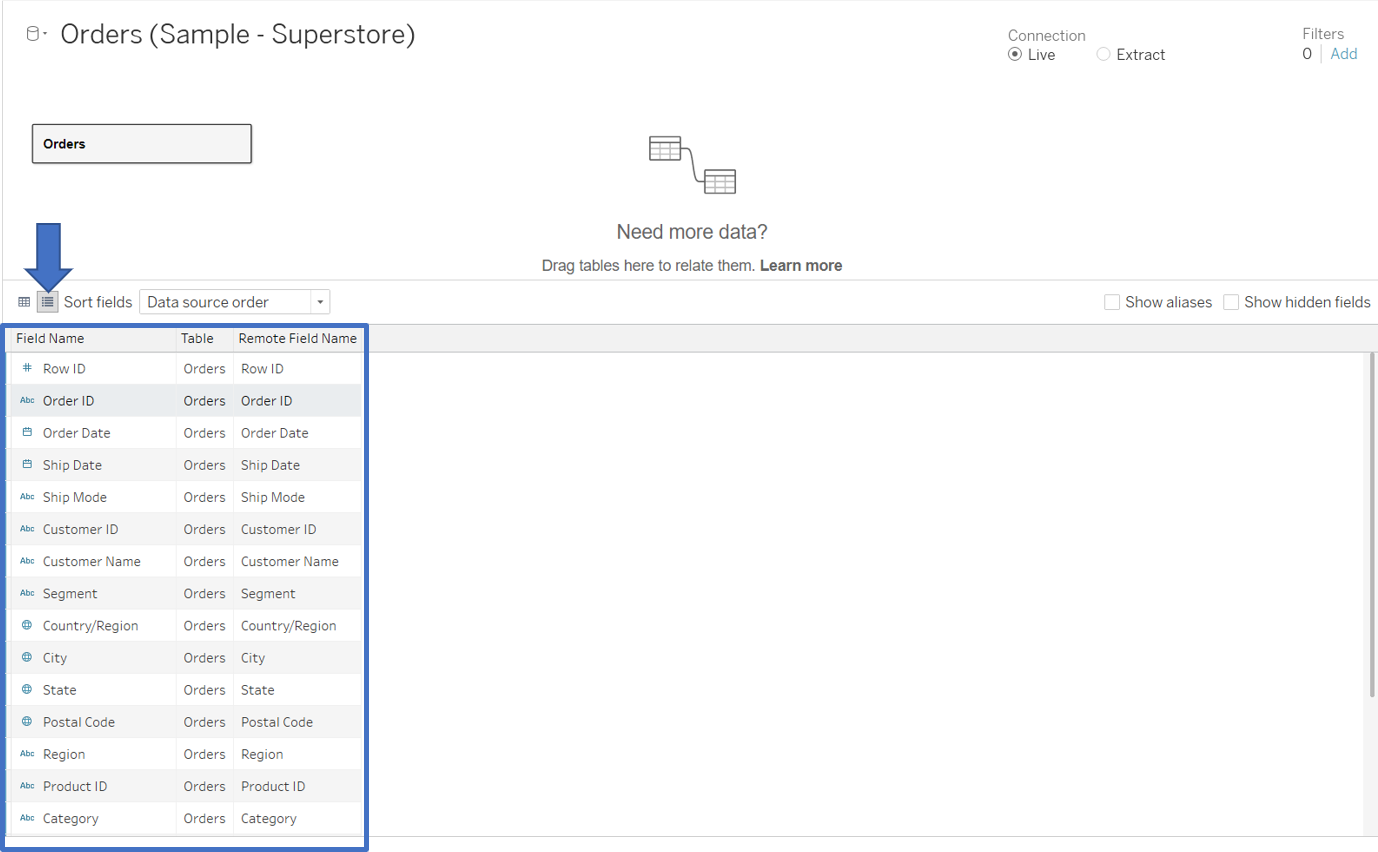Select field name Row ID
1378x852 pixels.
63,369
